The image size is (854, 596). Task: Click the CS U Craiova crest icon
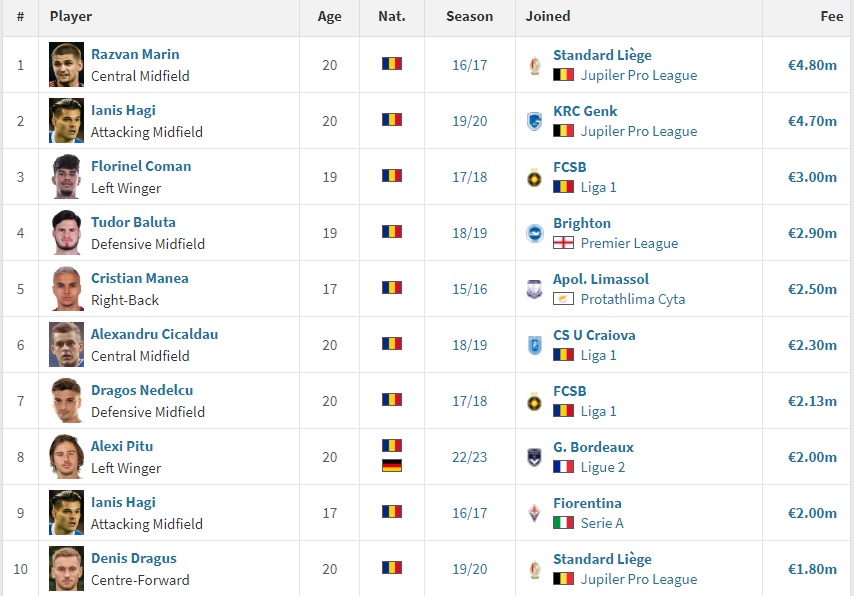[534, 345]
